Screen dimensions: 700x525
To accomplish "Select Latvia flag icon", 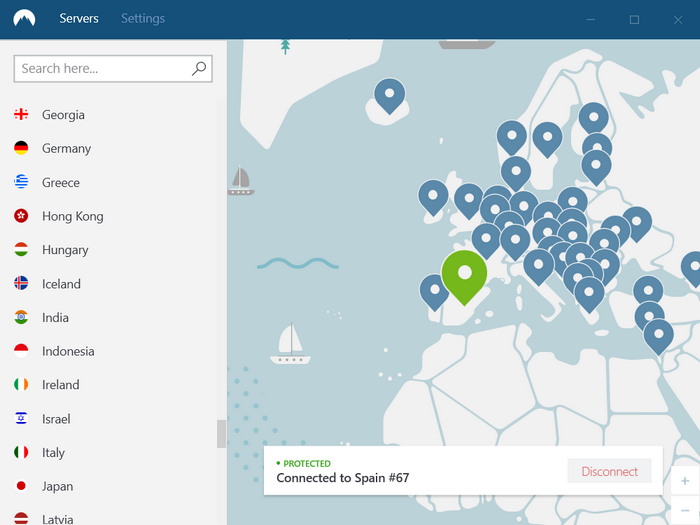I will (x=21, y=518).
